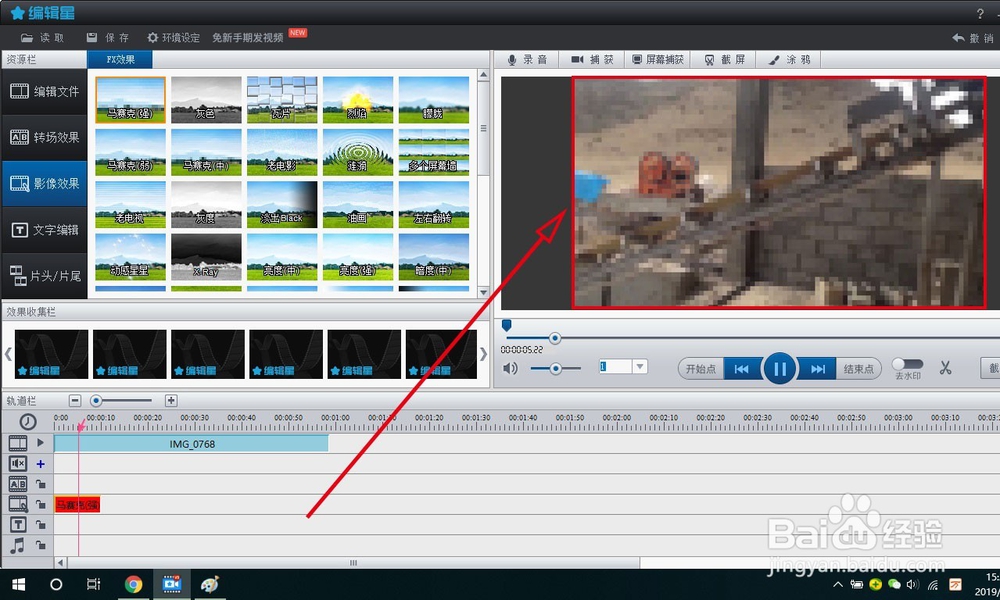Open 免新手期发视频 link
1000x600 pixels.
pos(247,38)
